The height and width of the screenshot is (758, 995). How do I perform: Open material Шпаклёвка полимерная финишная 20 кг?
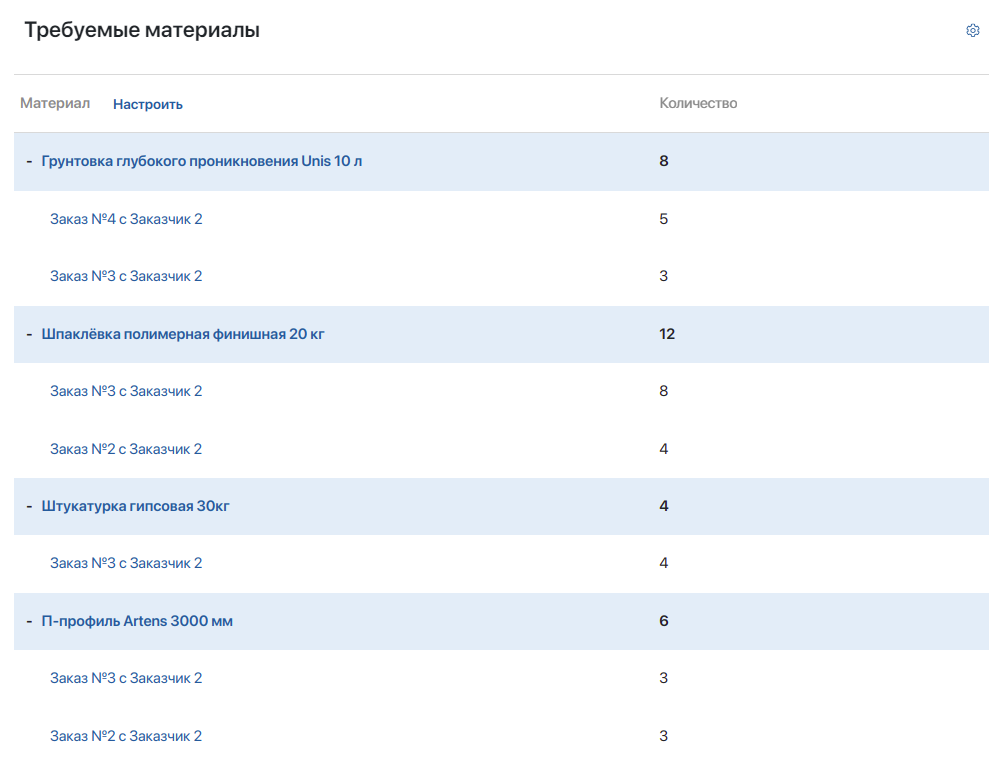coord(183,334)
